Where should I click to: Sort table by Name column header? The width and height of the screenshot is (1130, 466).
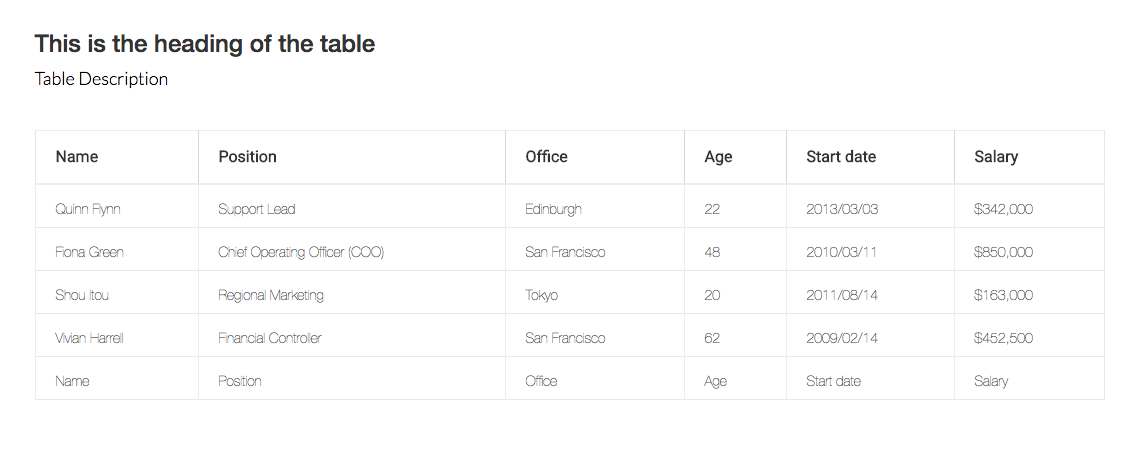coord(117,157)
